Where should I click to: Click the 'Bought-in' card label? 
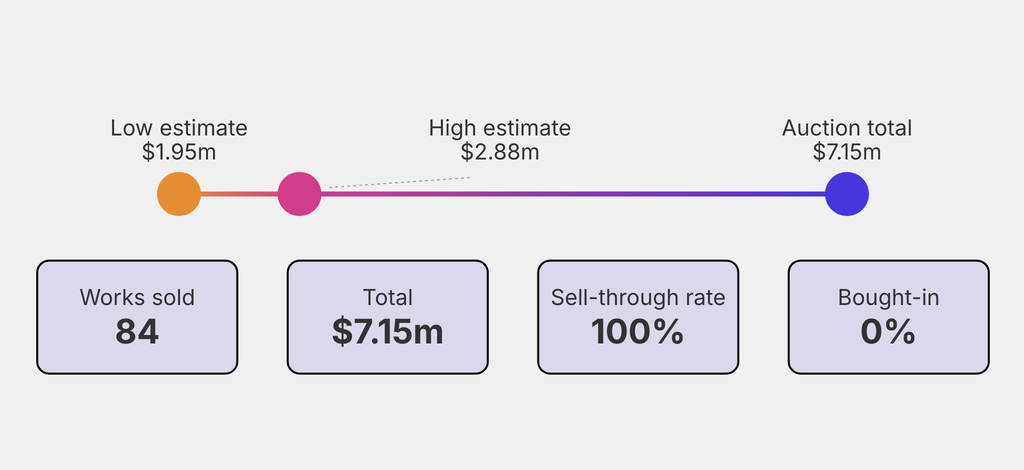pos(889,297)
